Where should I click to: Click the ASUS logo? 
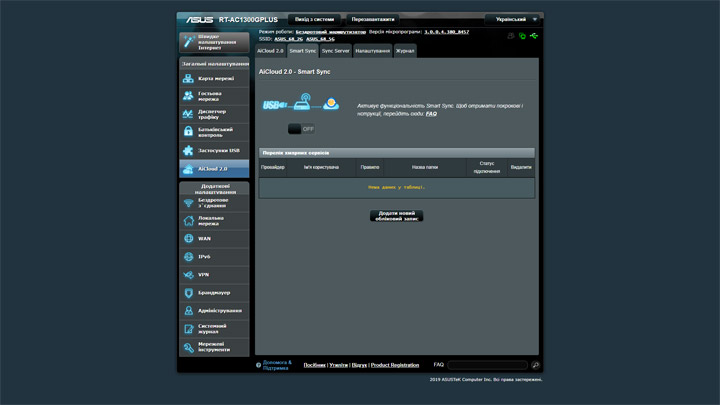click(x=199, y=20)
